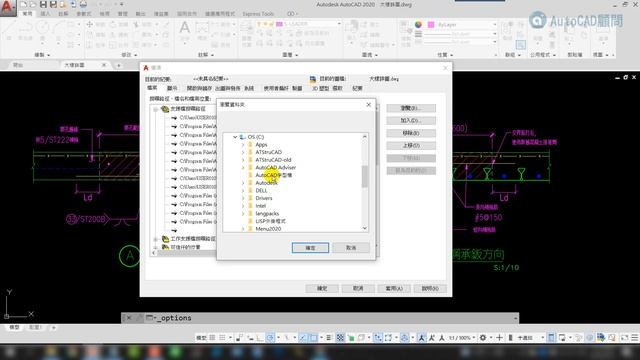Click the Plot printer icon in quick access toolbar
Screen dimensions: 640x360
[83, 4]
